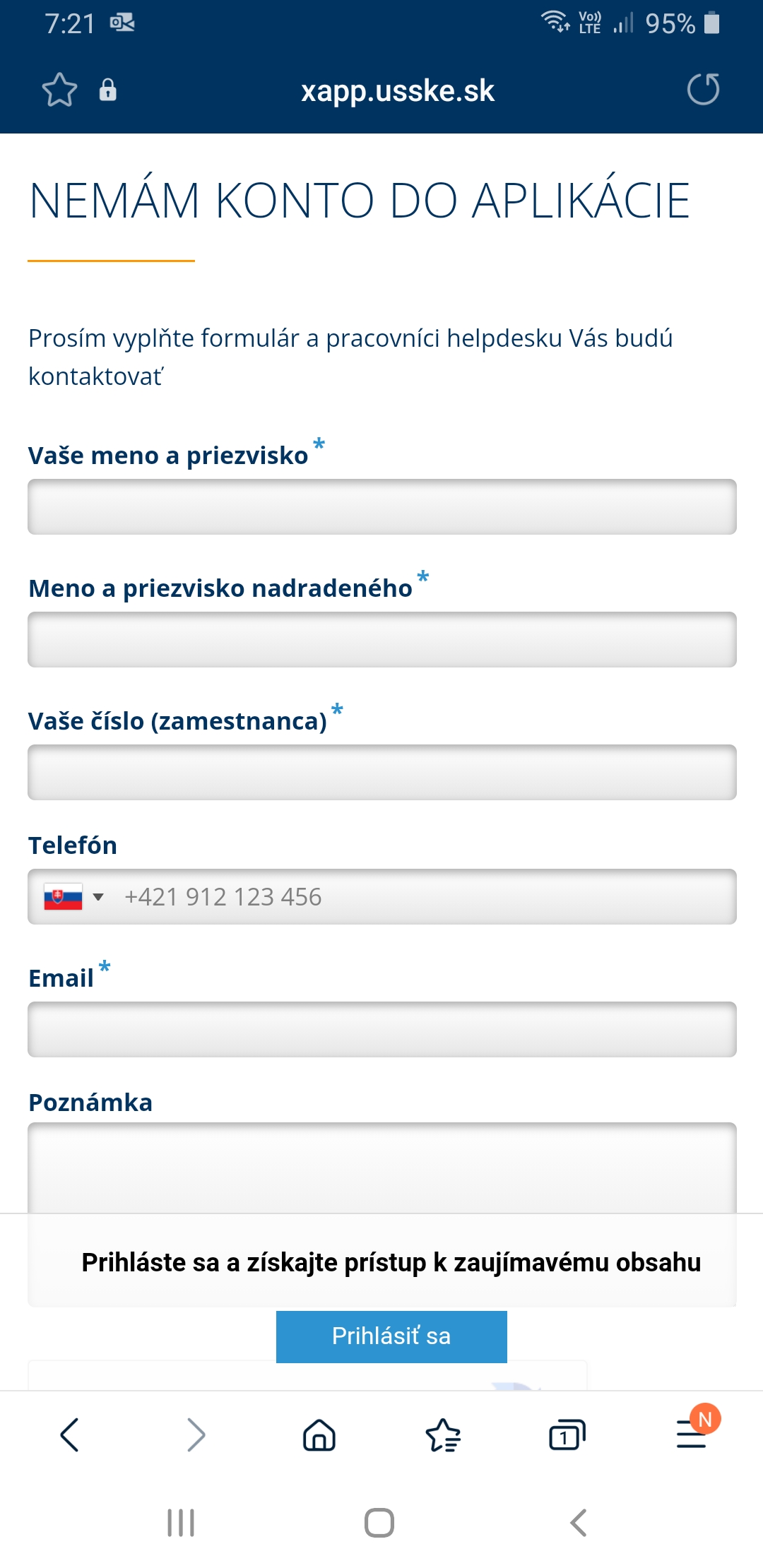The width and height of the screenshot is (763, 1568).
Task: Bookmark page with the star icon
Action: coord(59,90)
